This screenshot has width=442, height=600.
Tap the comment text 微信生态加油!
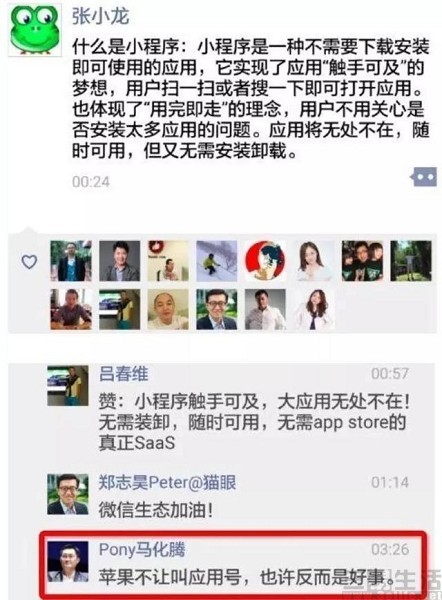click(155, 510)
